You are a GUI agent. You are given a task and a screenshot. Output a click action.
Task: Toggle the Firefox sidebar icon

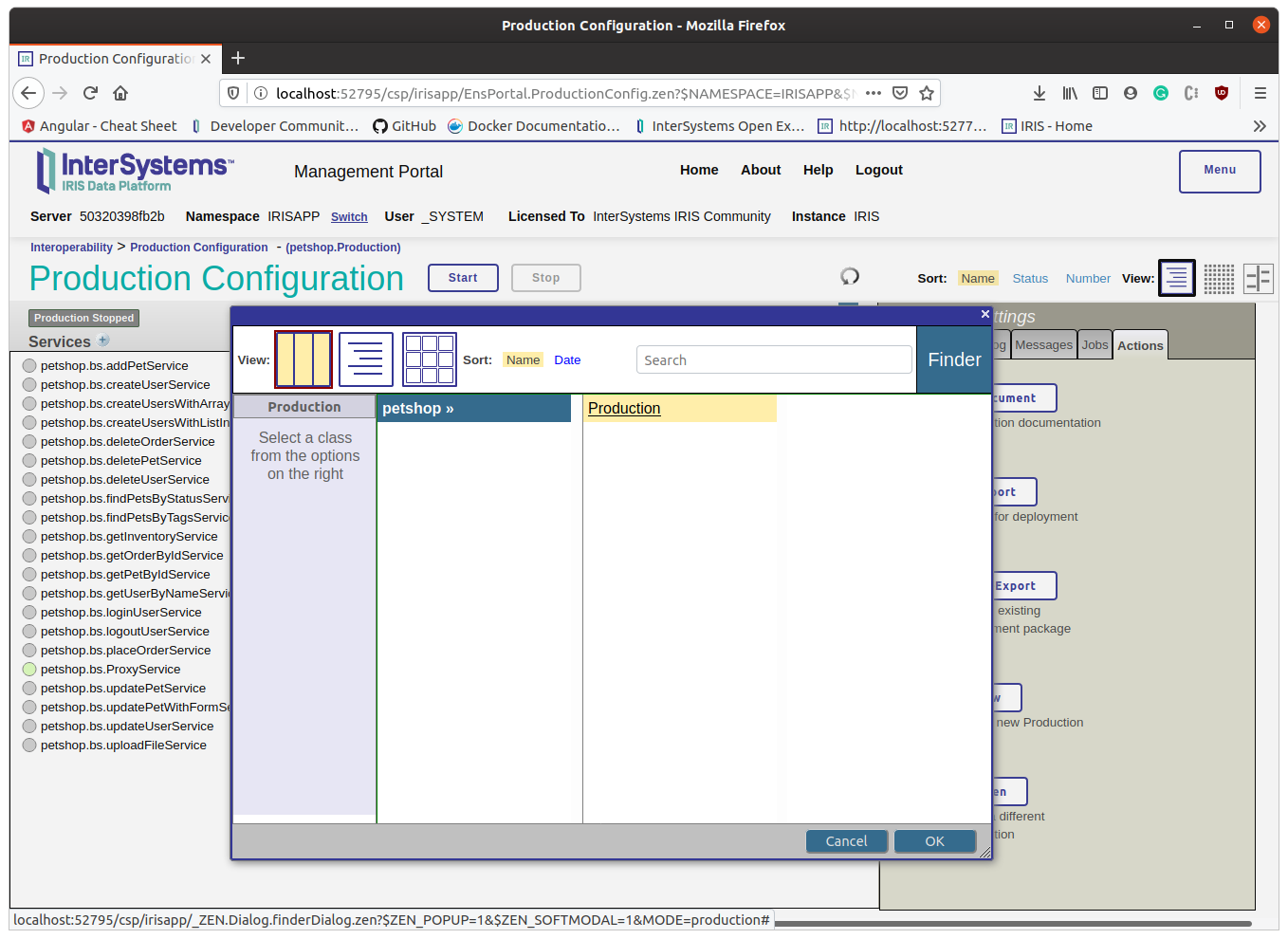tap(1100, 93)
